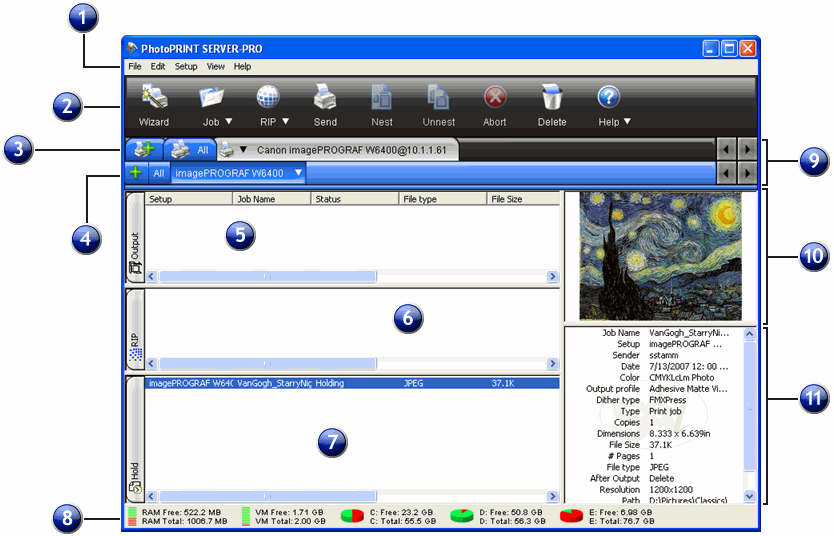This screenshot has width=834, height=536.
Task: Expand the RIP dropdown arrow
Action: pos(286,122)
